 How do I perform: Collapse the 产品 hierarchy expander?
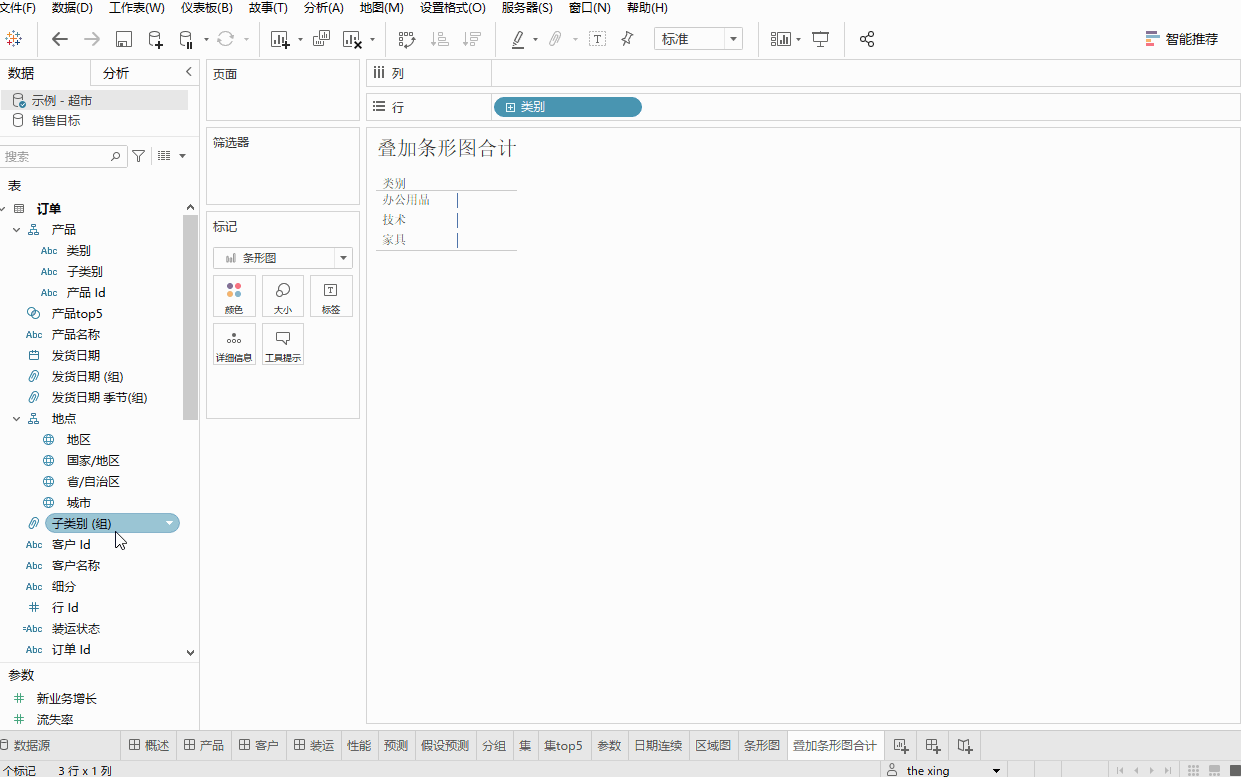(x=17, y=229)
